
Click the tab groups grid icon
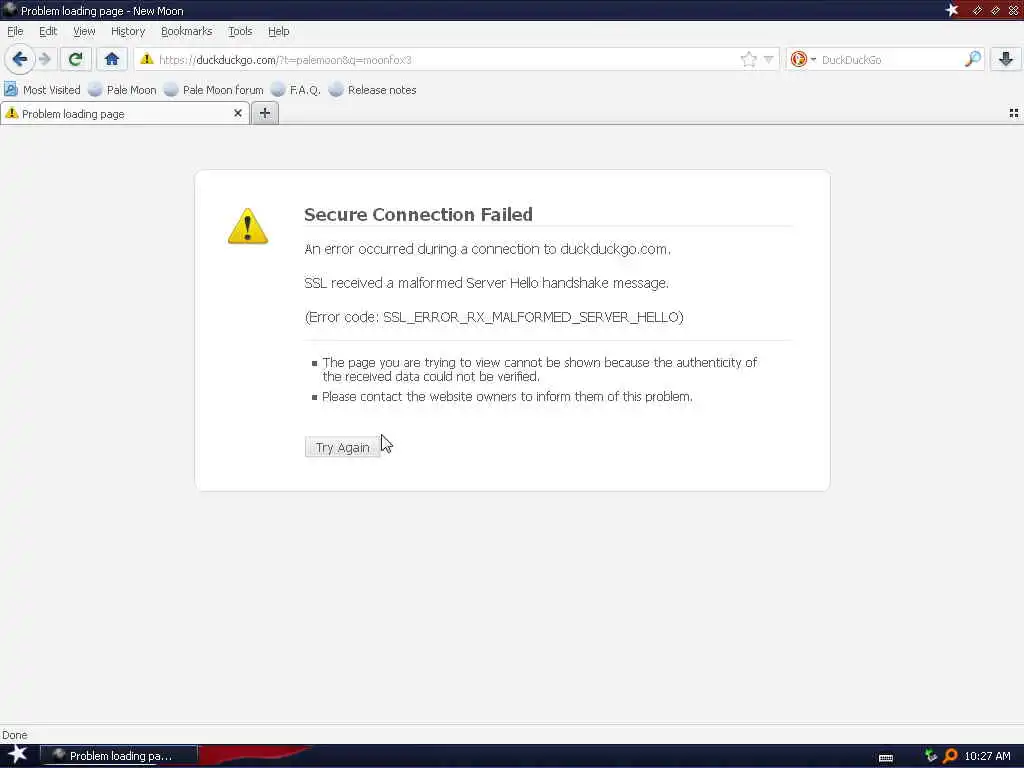click(x=1014, y=113)
